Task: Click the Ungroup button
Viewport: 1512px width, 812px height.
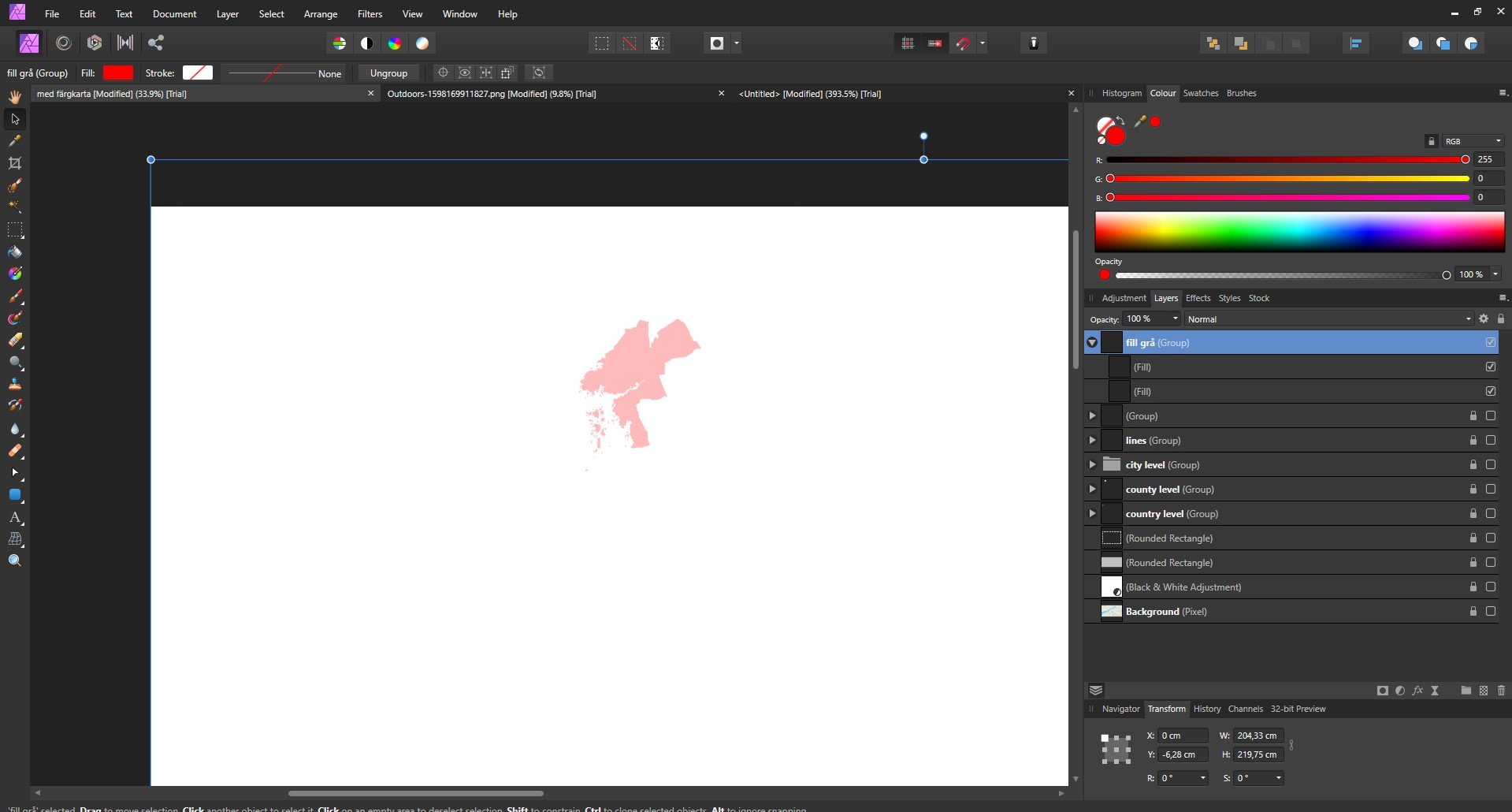Action: (x=388, y=73)
